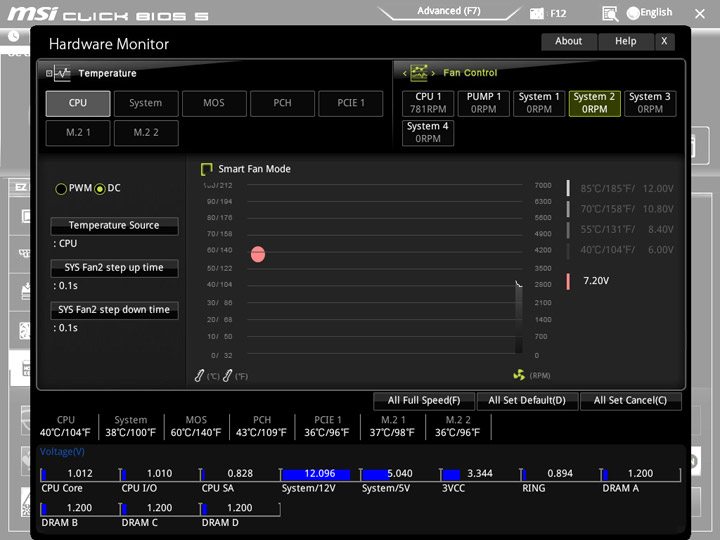720x540 pixels.
Task: Select the PWM radio button
Action: [x=61, y=189]
